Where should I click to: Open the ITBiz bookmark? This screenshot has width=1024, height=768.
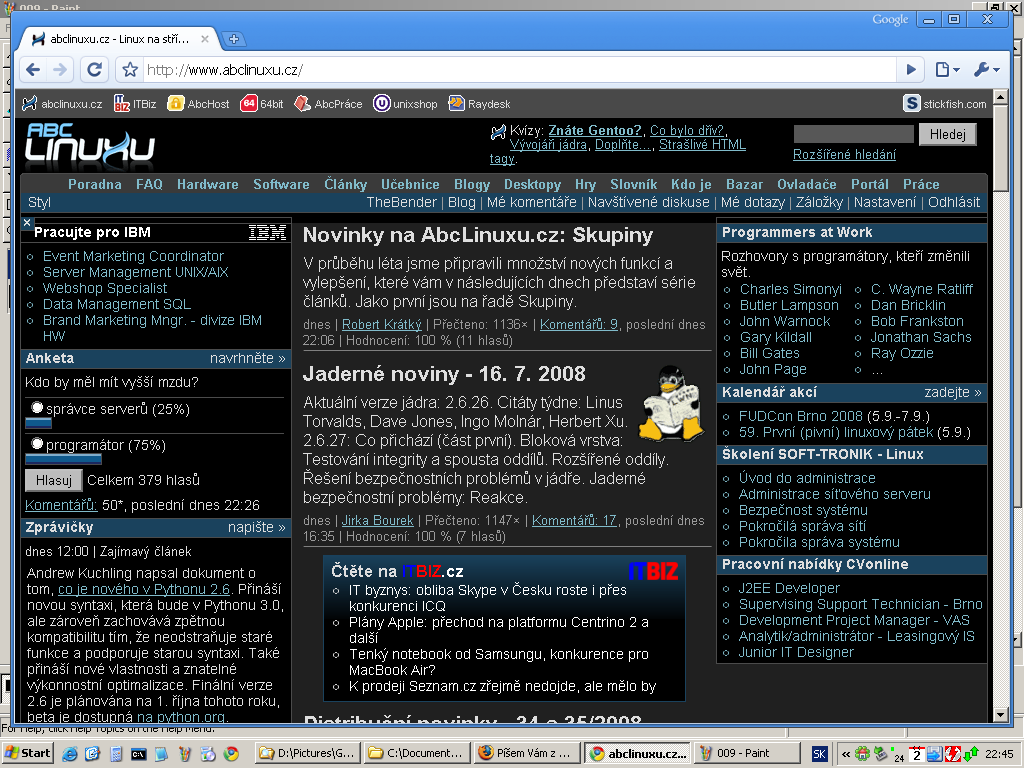coord(135,104)
